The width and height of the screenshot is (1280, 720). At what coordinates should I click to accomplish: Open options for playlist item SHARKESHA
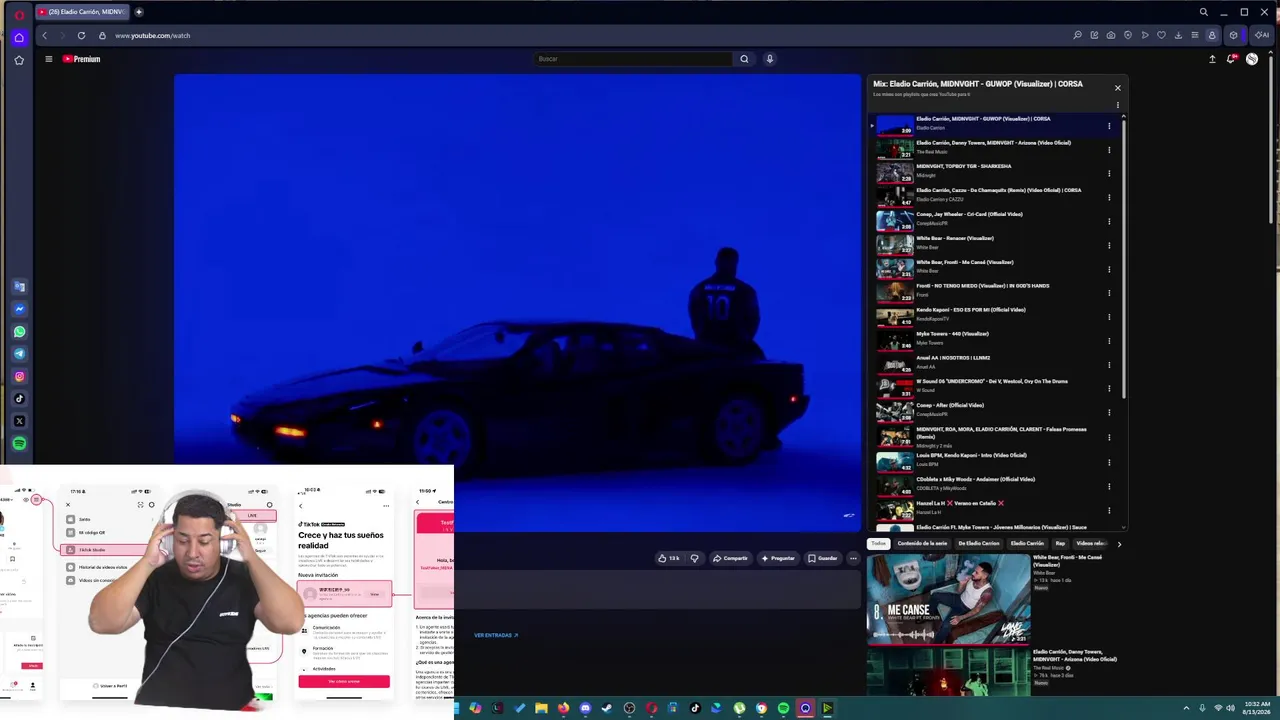tap(1109, 174)
